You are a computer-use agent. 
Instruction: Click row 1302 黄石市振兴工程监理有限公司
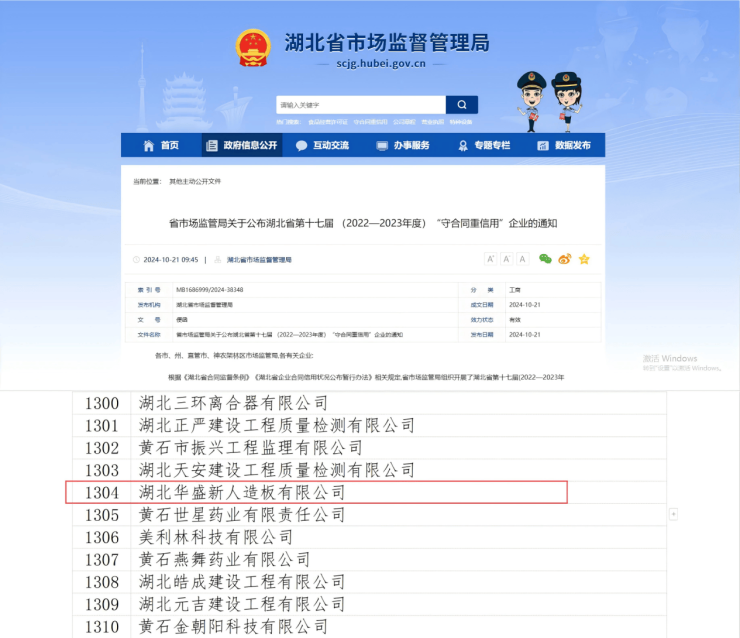pyautogui.click(x=369, y=448)
